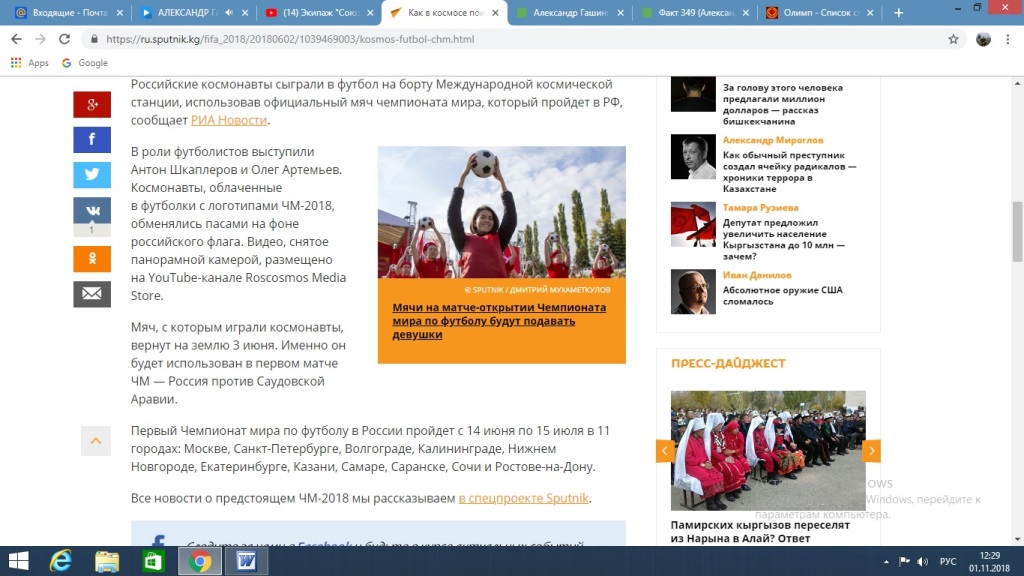Show previous press-digest slide arrow

click(665, 451)
